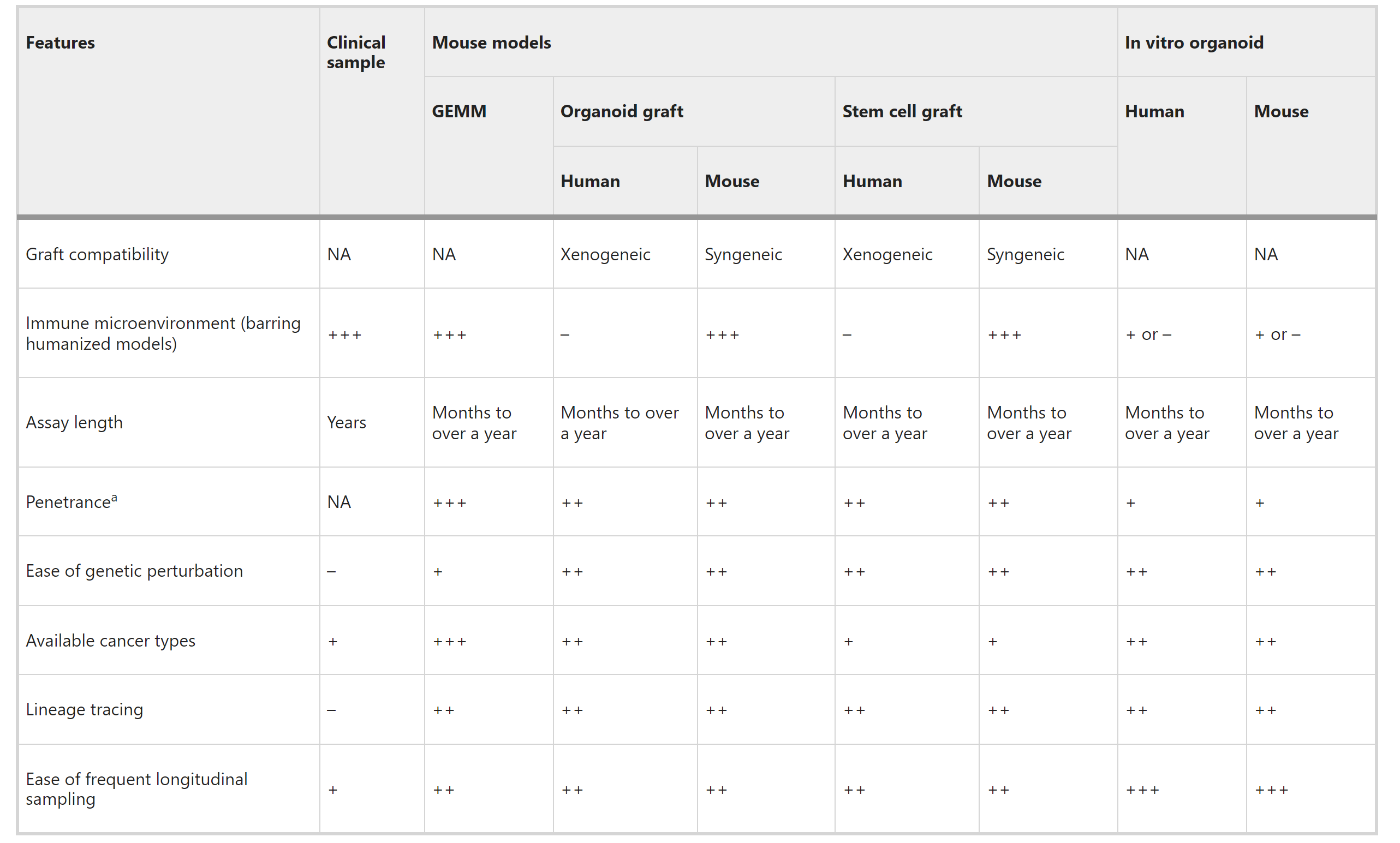Select Ease of genetic perturbation label
Screen dimensions: 1400x843
pos(135,571)
